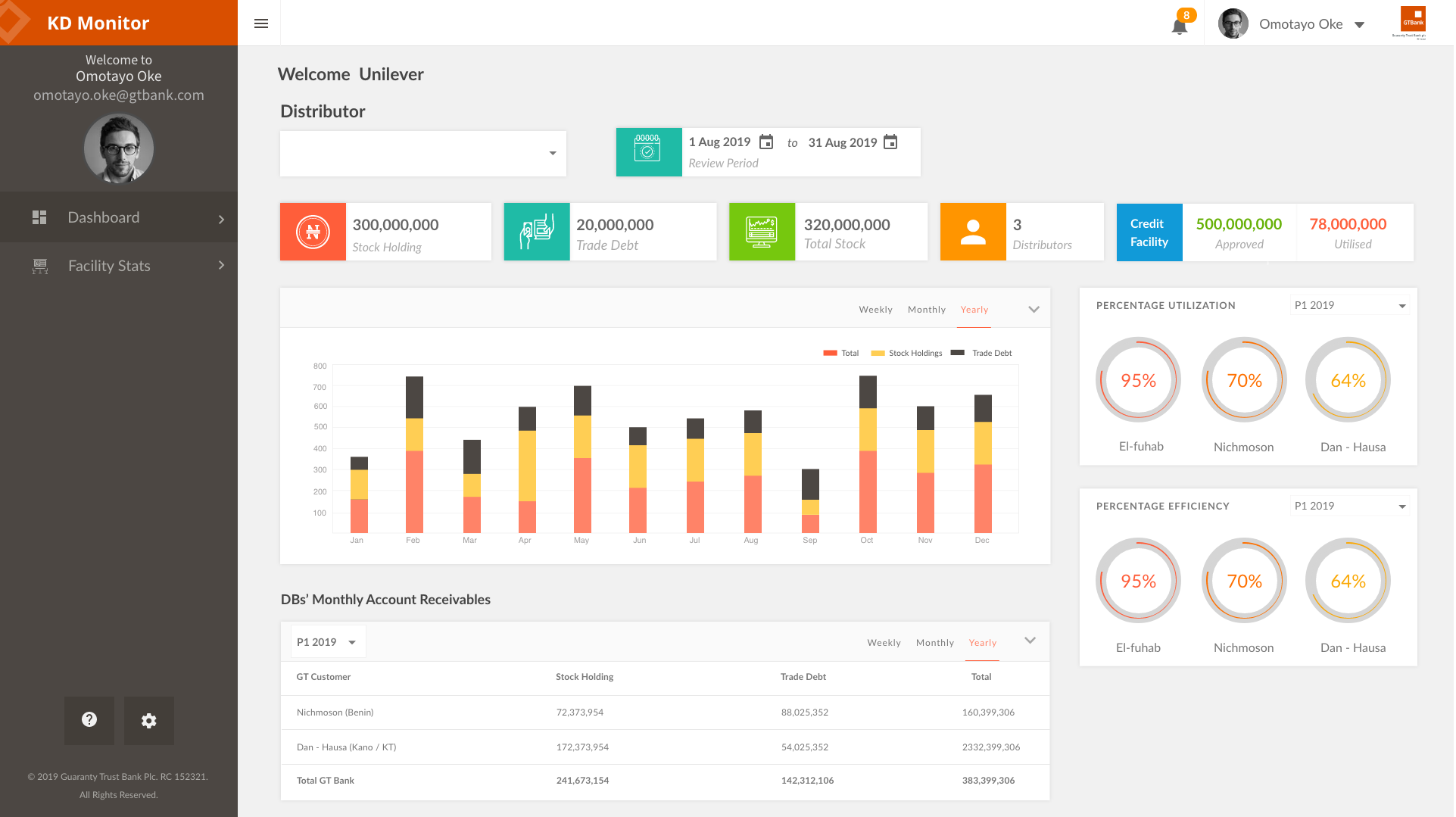
Task: Click the Total column header
Action: point(981,677)
